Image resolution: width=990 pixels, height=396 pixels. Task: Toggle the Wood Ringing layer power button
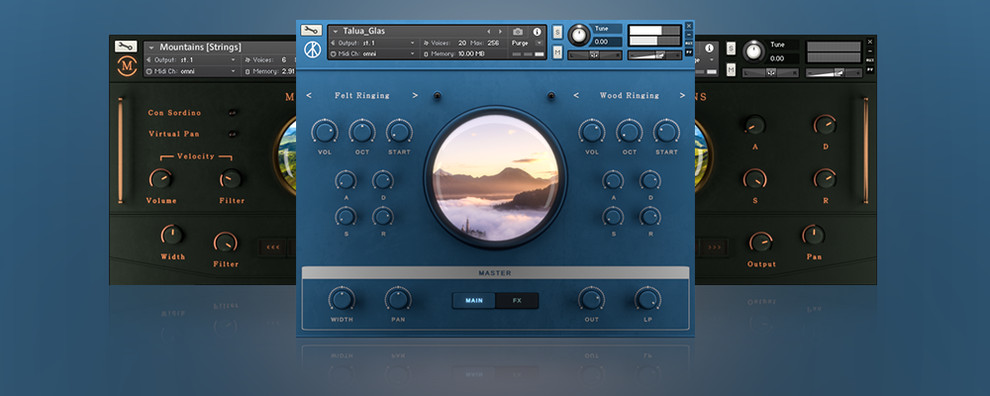(x=551, y=96)
